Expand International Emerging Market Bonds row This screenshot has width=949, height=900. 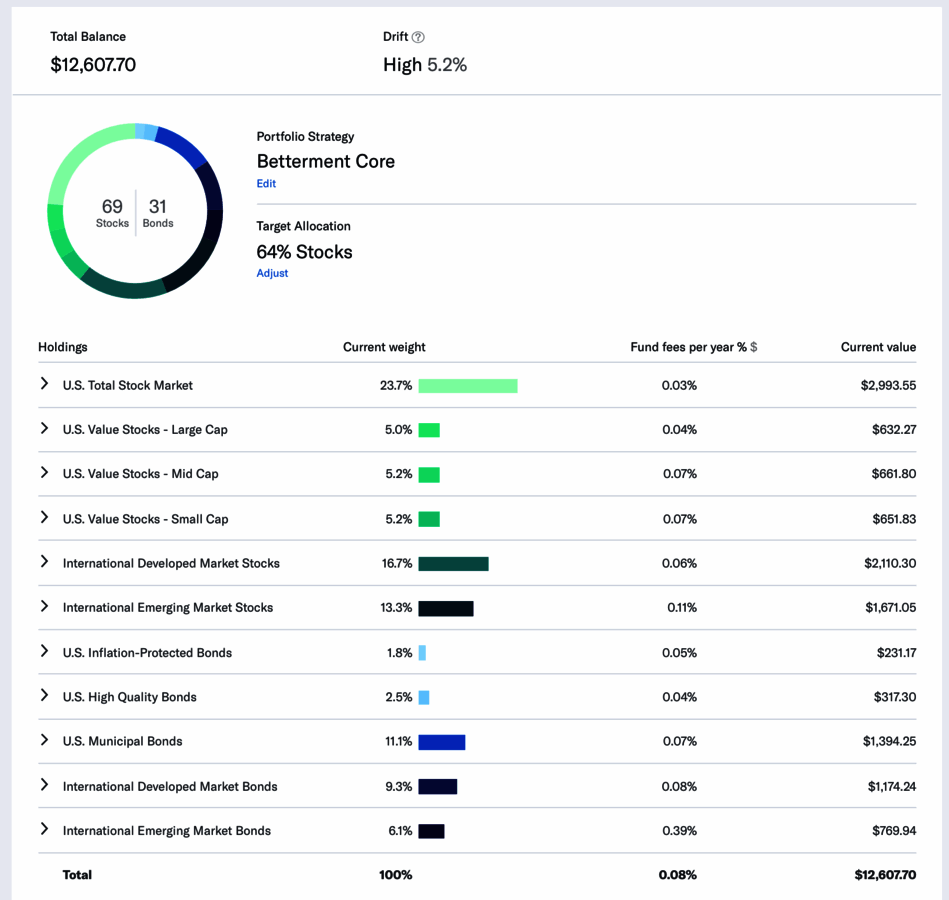point(44,829)
